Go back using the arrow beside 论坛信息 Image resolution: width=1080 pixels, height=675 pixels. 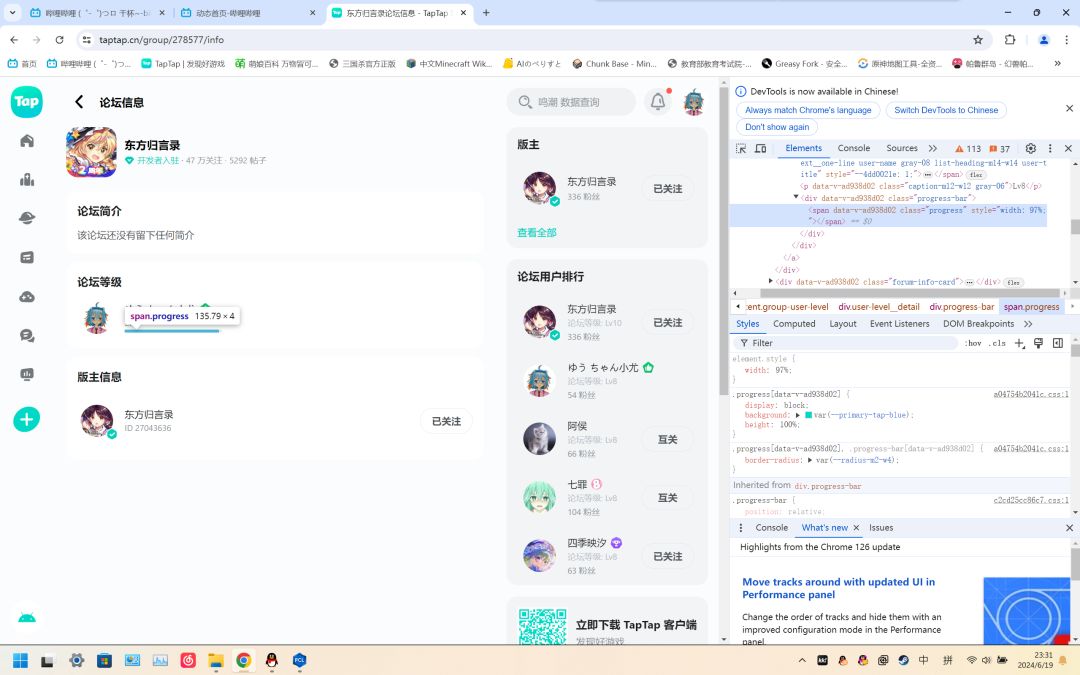[79, 102]
